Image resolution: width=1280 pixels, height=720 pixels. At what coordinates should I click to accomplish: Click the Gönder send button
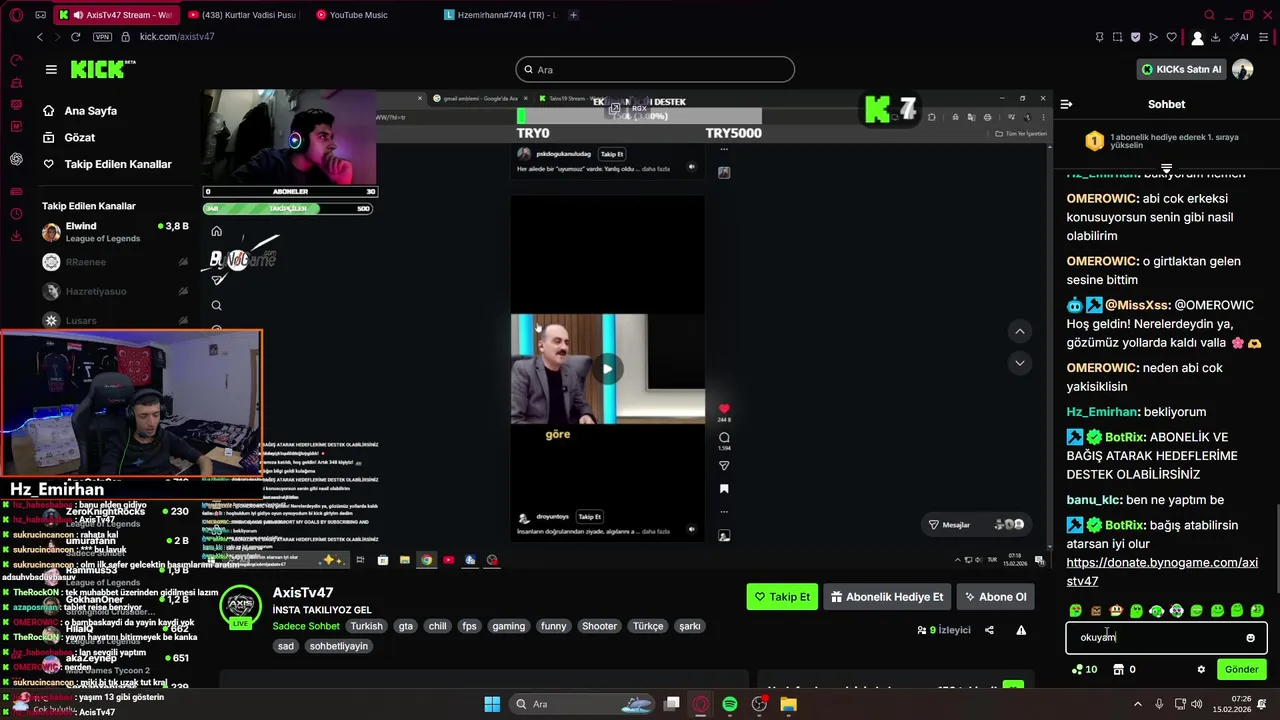[x=1241, y=669]
